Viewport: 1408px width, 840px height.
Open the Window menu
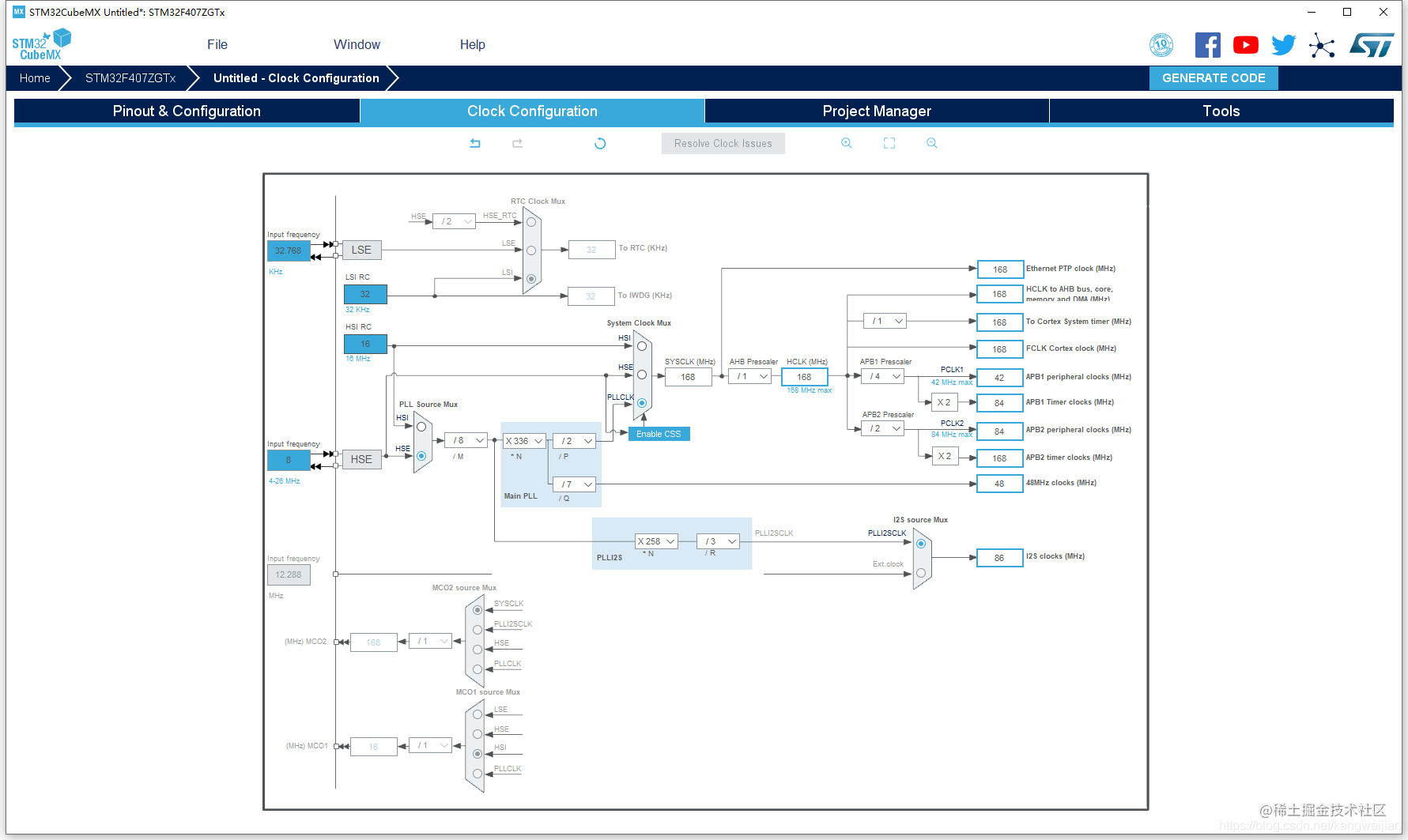[x=357, y=45]
